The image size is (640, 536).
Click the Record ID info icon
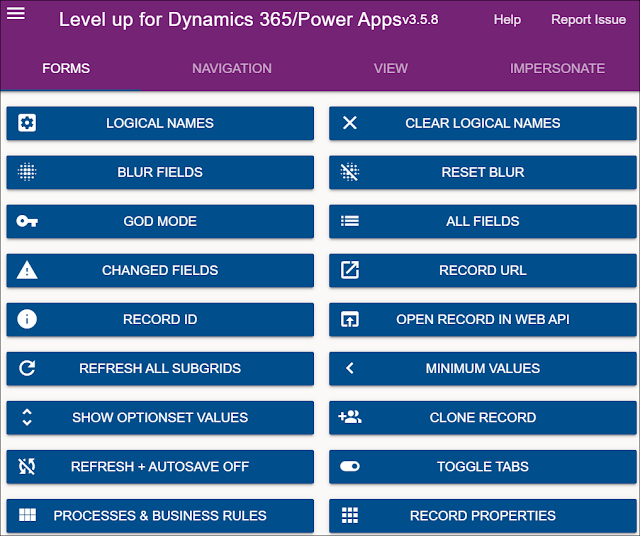[27, 319]
